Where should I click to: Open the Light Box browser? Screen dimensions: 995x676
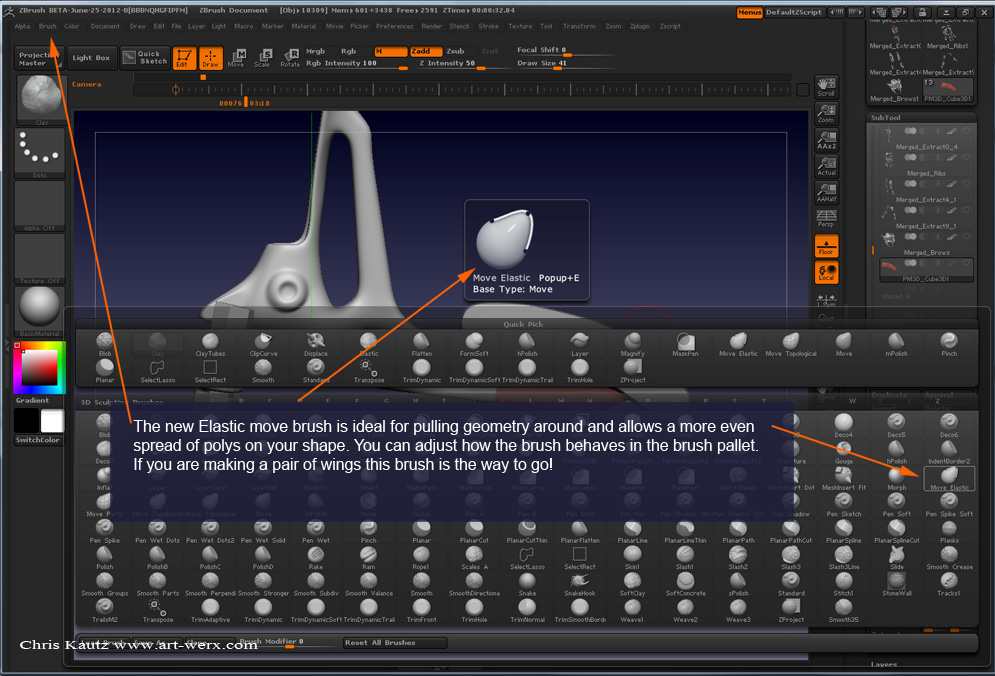[x=91, y=58]
